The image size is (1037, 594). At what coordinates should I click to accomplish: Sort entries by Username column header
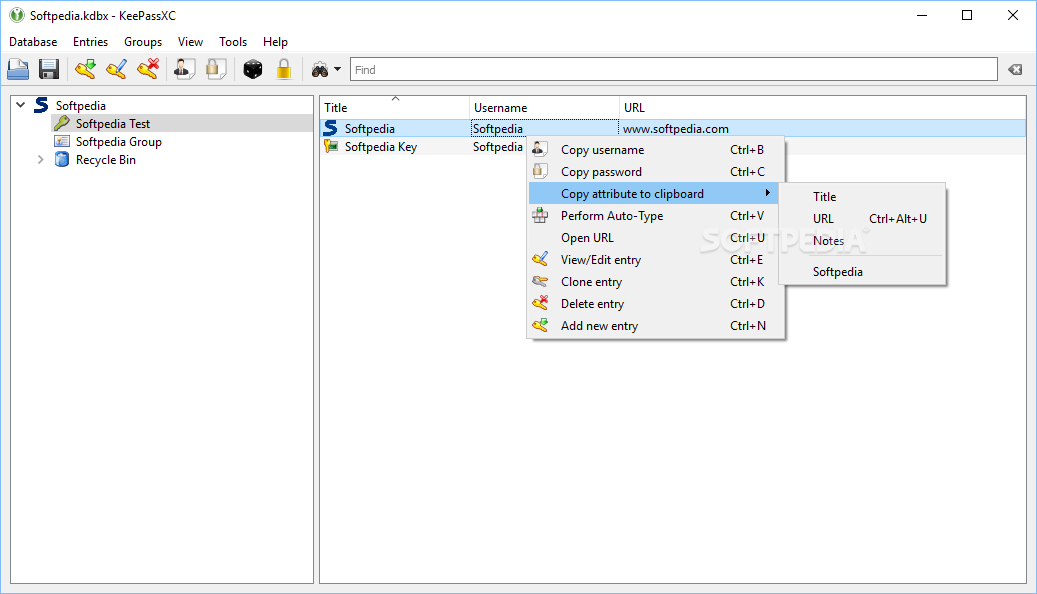pyautogui.click(x=544, y=107)
